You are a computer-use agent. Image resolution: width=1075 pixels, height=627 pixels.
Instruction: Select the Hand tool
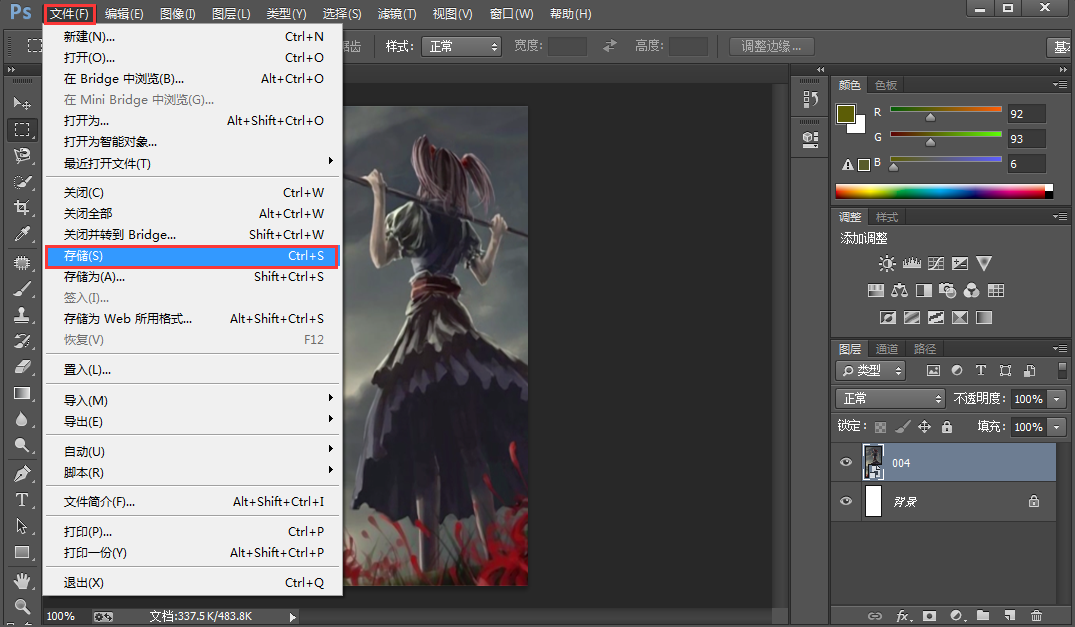[x=22, y=581]
